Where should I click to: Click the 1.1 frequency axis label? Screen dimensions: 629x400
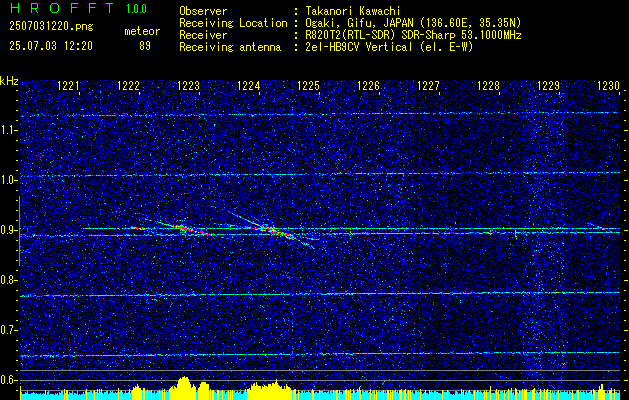click(8, 130)
